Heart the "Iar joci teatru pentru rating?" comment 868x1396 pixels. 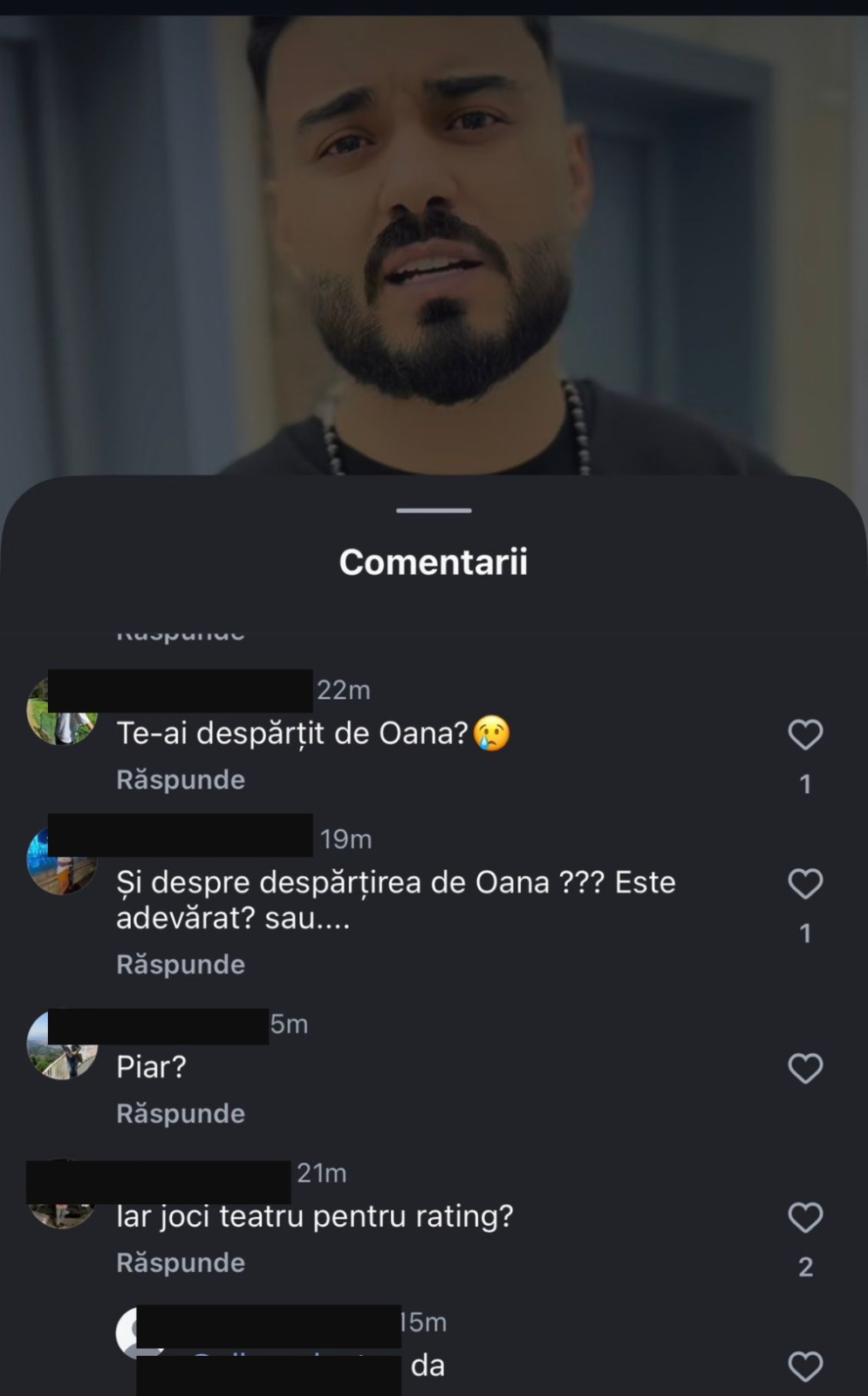pyautogui.click(x=805, y=1217)
